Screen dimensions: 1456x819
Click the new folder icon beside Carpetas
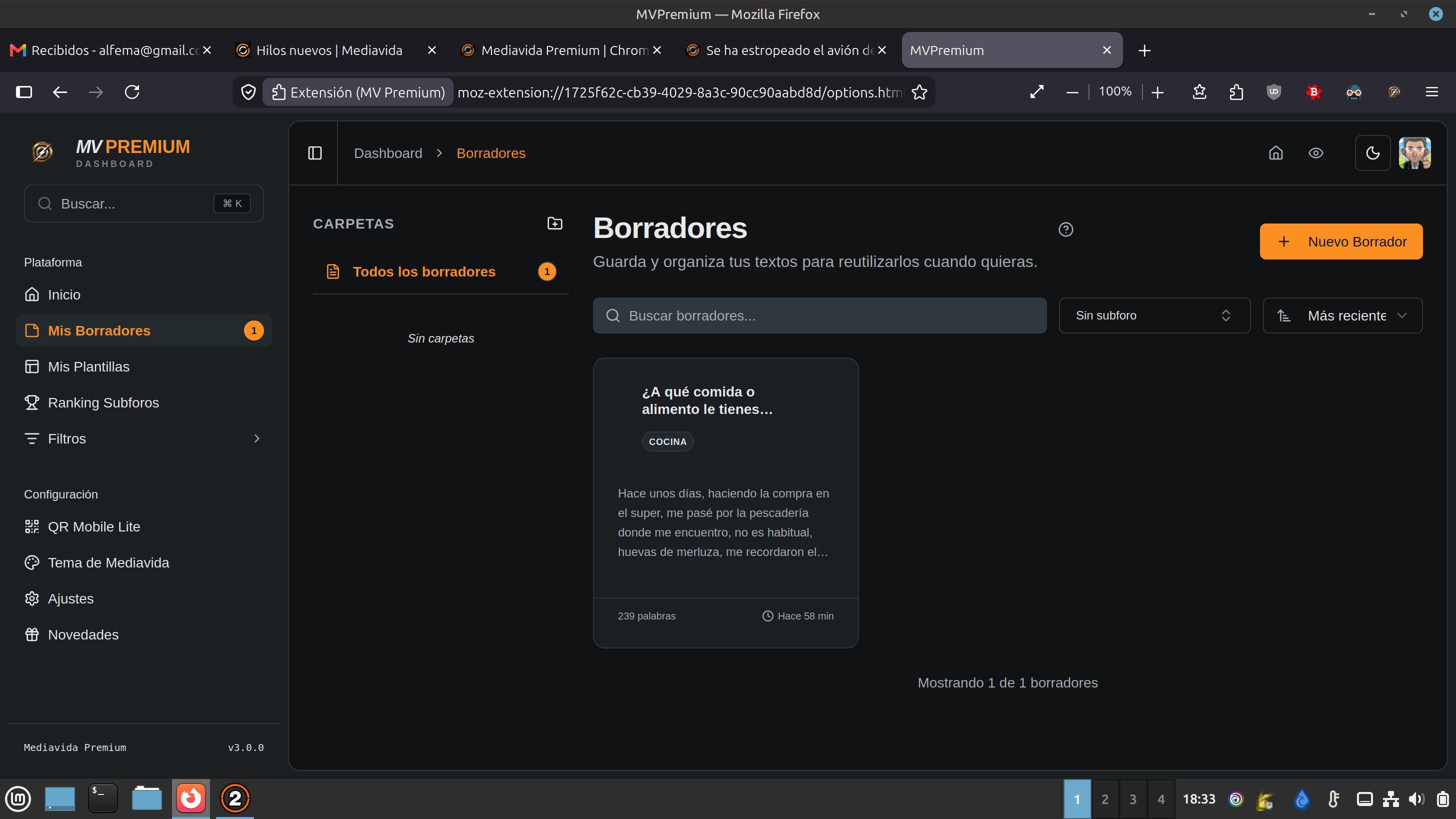(x=554, y=223)
